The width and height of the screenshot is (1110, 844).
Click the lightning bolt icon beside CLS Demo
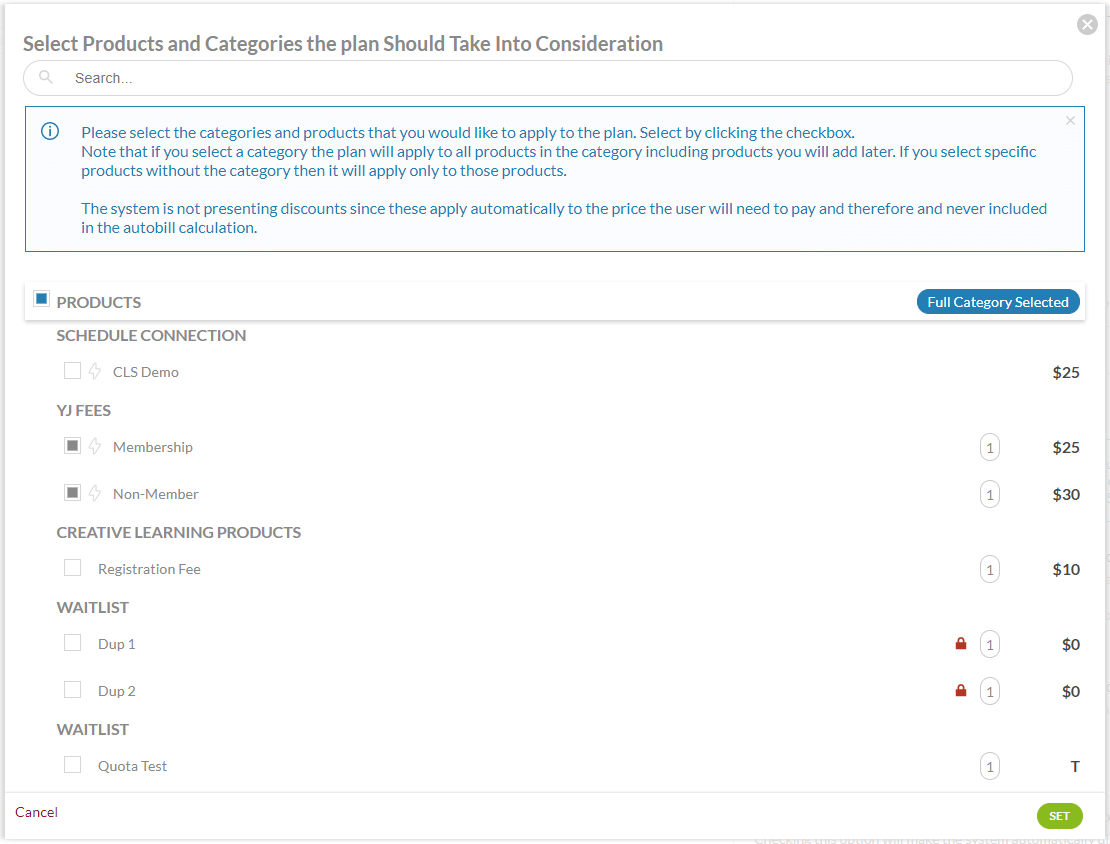tap(95, 372)
